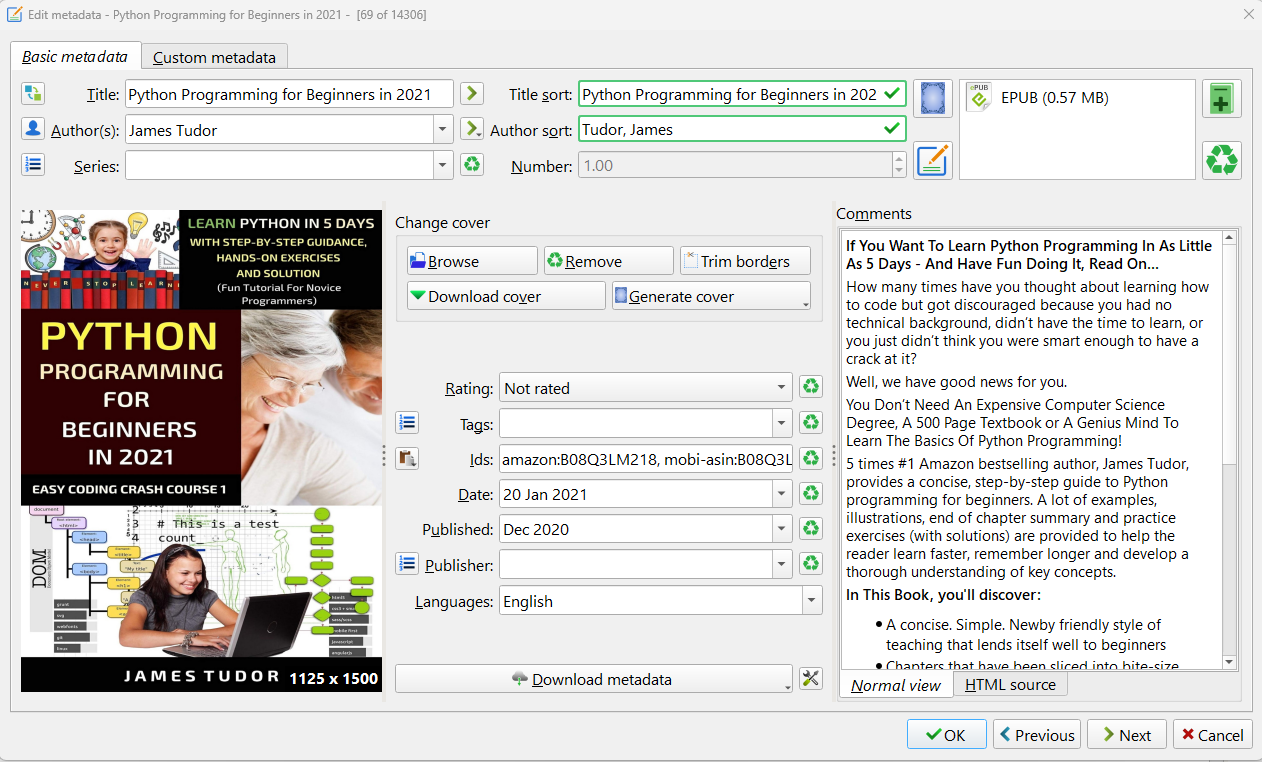Set cover from book format icon
Viewport: 1262px width, 762px height.
click(933, 99)
